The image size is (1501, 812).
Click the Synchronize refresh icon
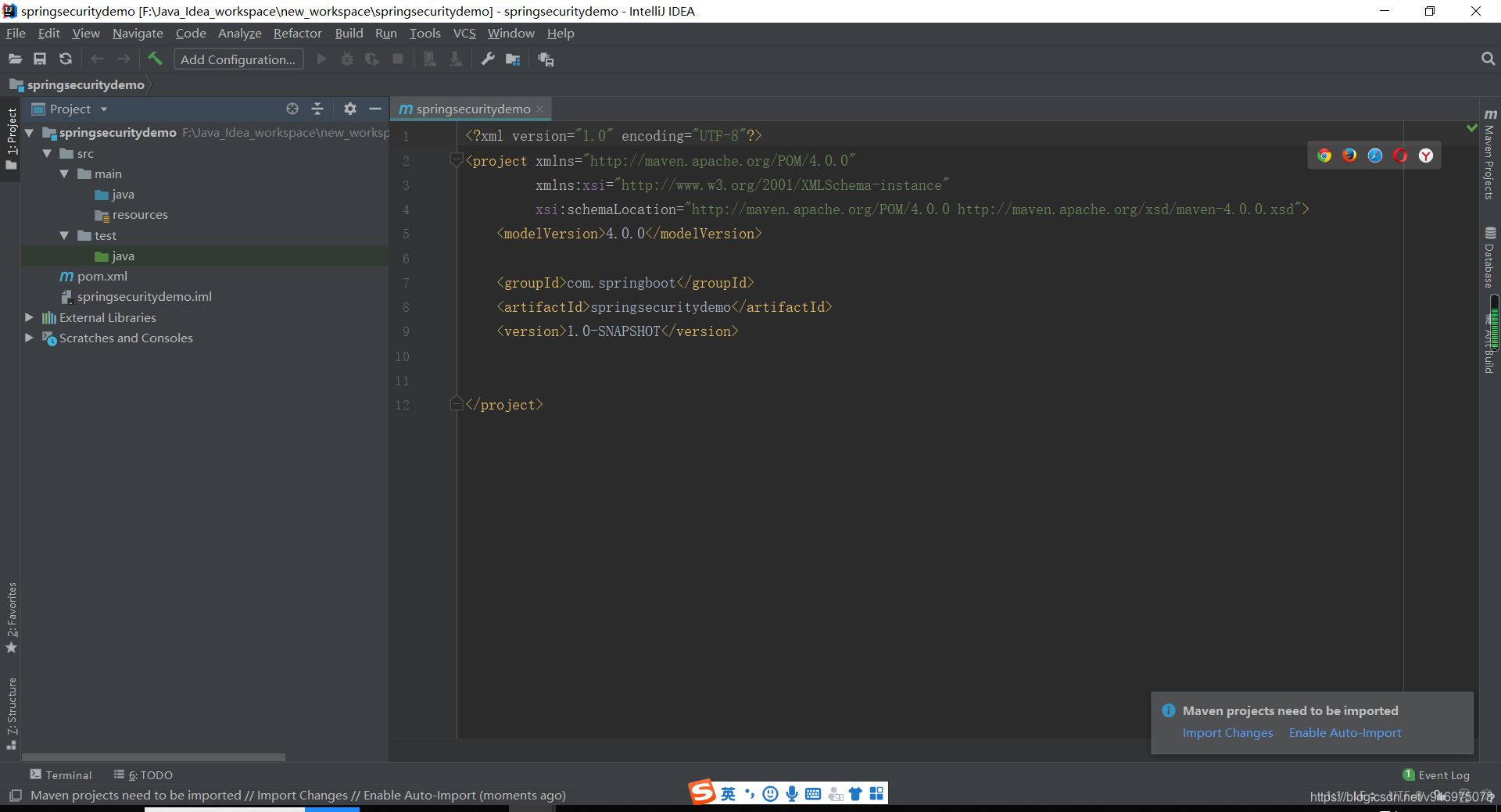tap(66, 59)
